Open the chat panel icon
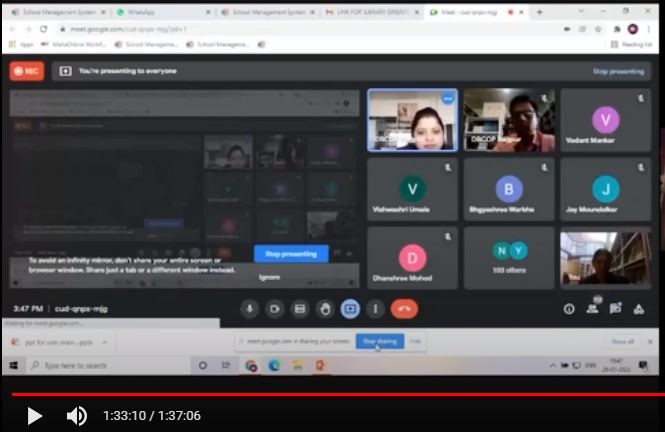Image resolution: width=665 pixels, height=432 pixels. pyautogui.click(x=615, y=309)
